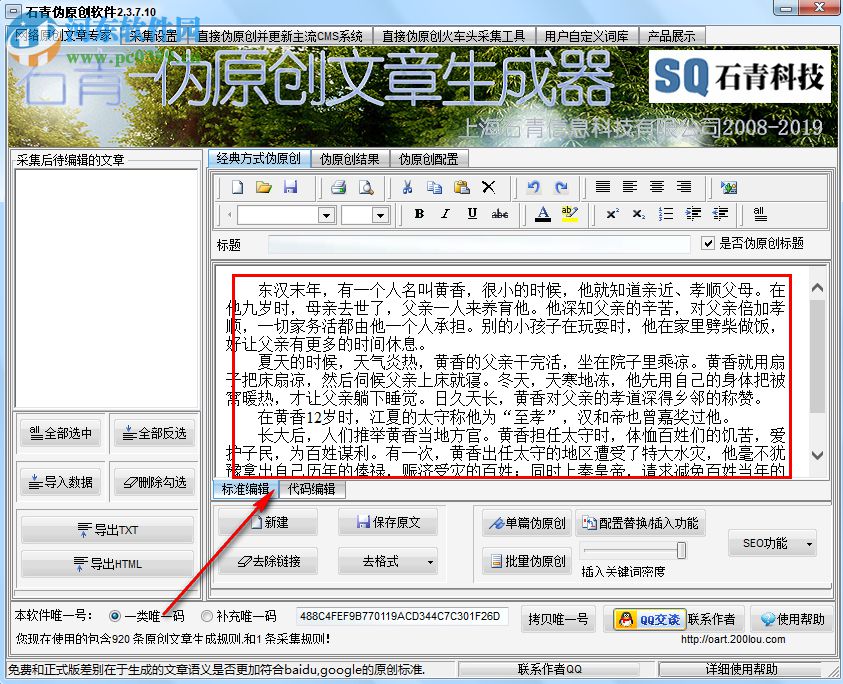Toggle bold formatting
The height and width of the screenshot is (684, 843).
(419, 214)
